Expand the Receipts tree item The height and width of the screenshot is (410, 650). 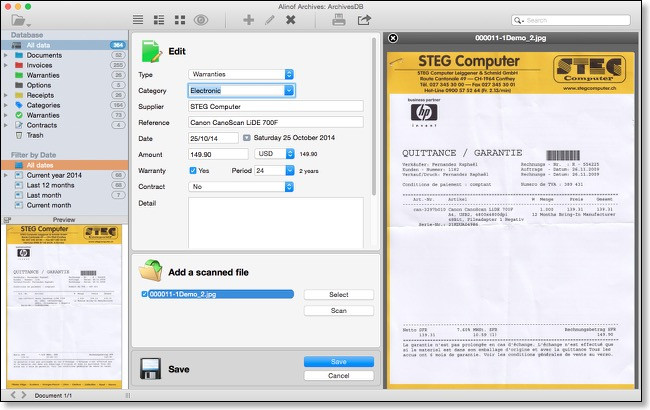coord(6,95)
